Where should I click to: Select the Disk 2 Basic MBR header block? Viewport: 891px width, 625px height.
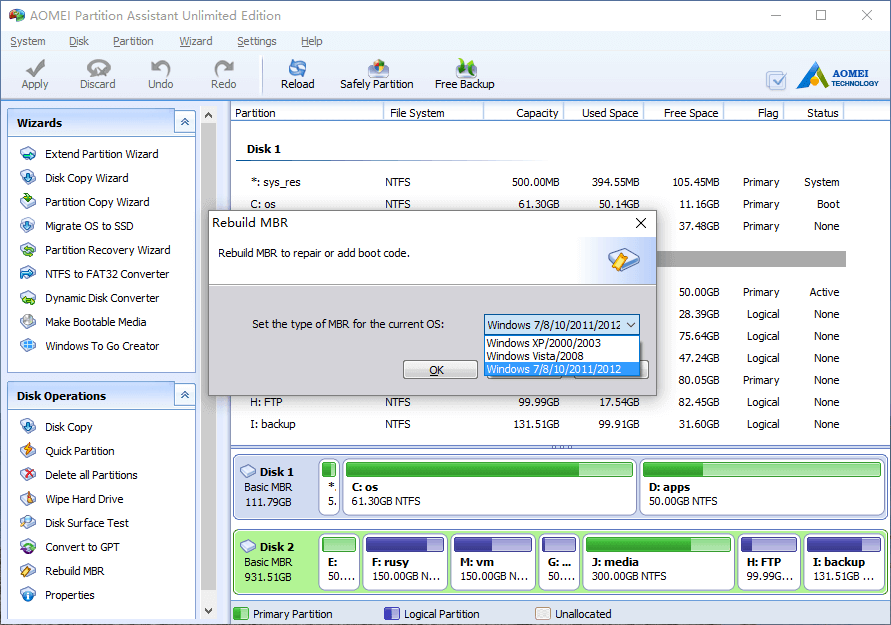click(277, 562)
